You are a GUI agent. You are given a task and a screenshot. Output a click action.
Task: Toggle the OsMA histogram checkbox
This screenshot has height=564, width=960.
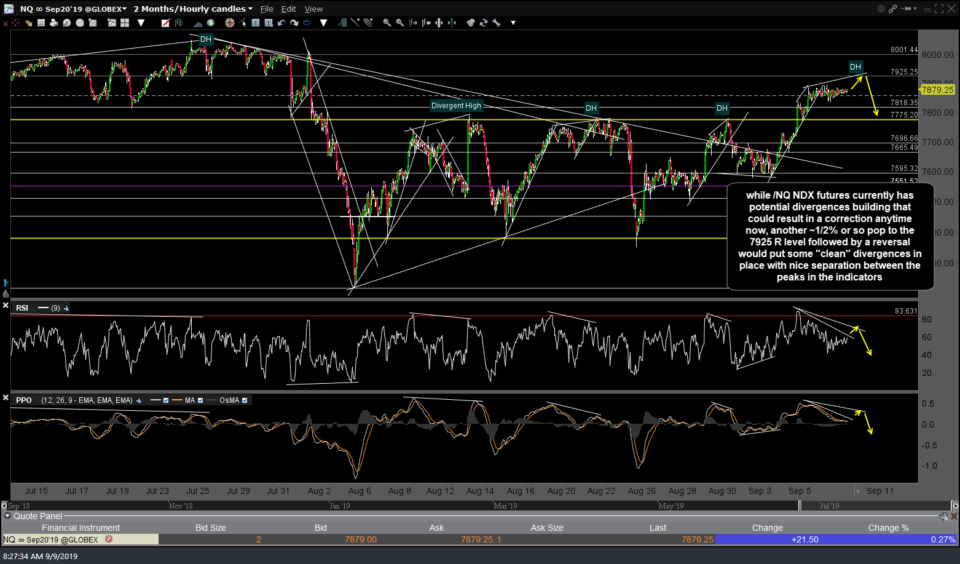tap(245, 400)
